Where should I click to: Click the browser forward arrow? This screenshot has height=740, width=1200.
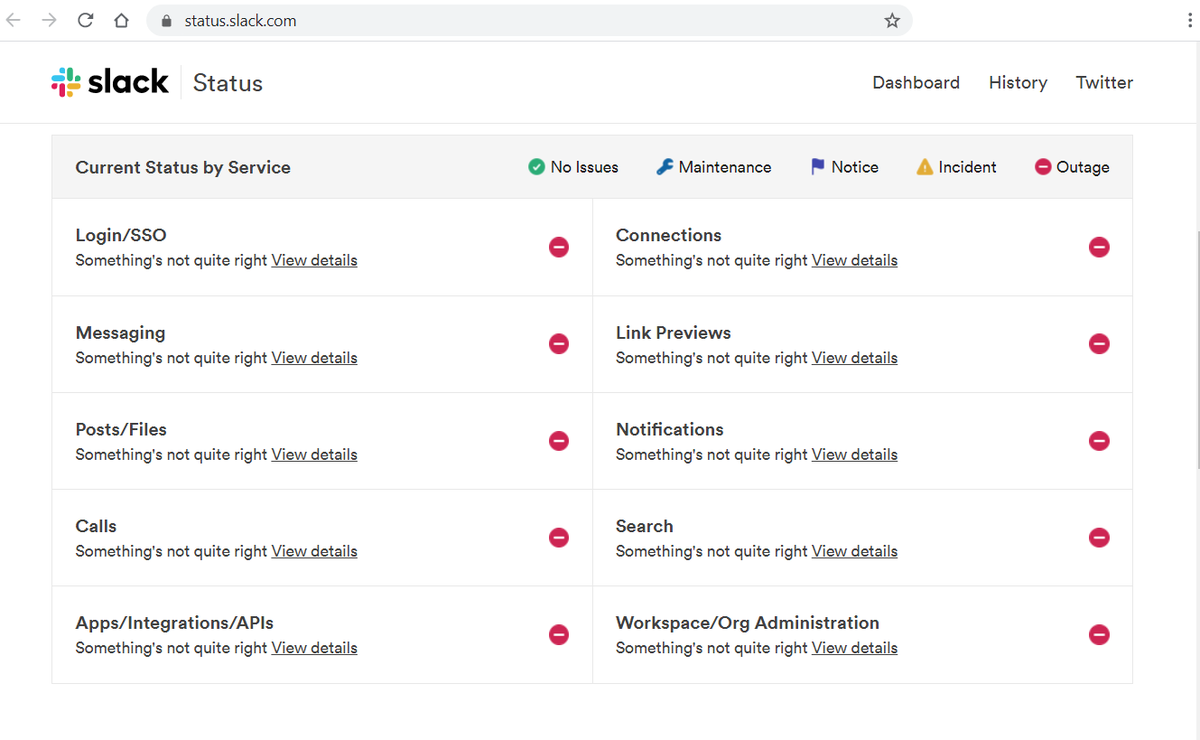49,20
